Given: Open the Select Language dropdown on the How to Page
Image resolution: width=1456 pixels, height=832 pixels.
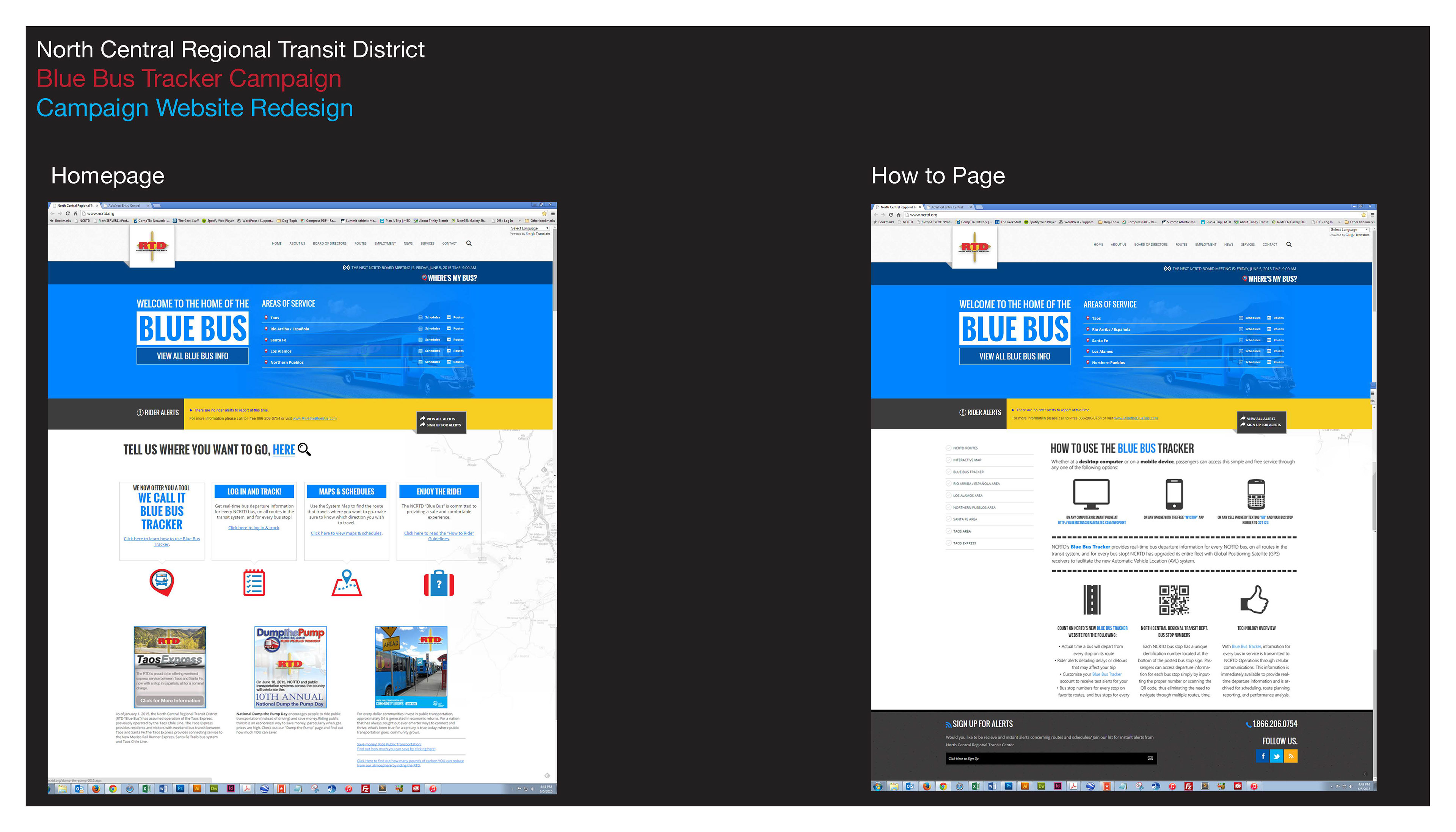Looking at the screenshot, I should click(x=1349, y=230).
